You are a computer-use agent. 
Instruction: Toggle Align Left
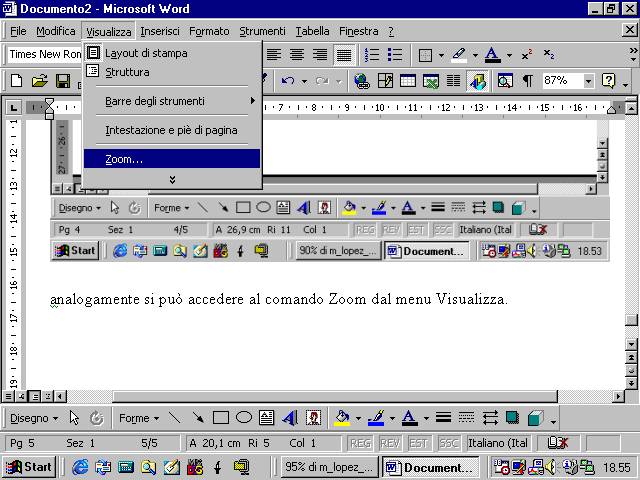[274, 55]
